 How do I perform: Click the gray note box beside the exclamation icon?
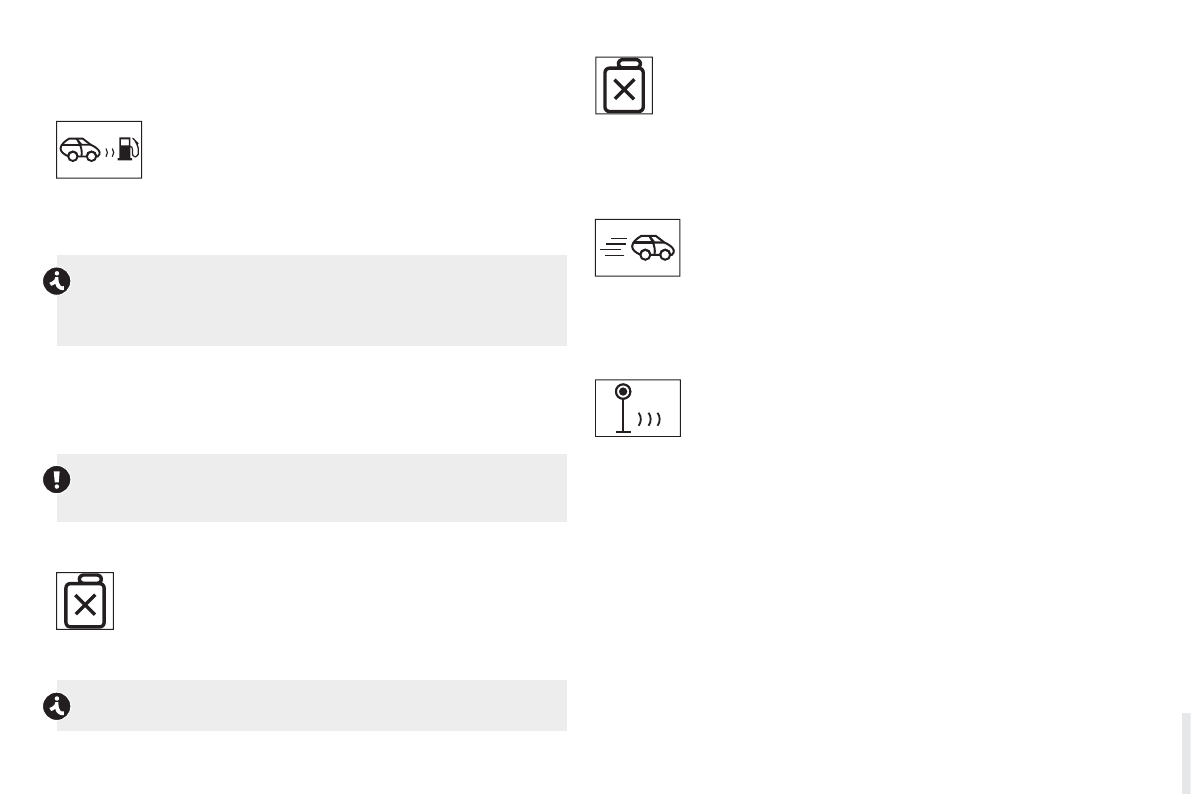311,488
